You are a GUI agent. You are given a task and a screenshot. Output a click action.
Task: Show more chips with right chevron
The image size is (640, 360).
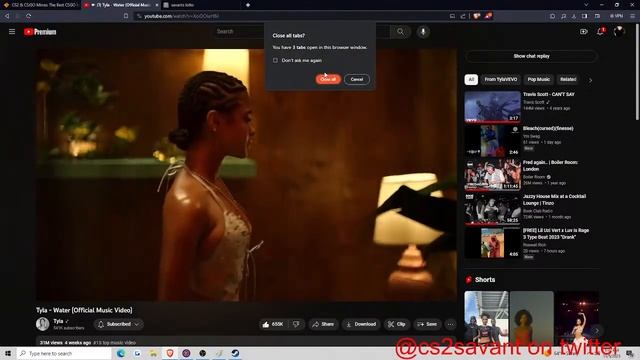tap(590, 80)
